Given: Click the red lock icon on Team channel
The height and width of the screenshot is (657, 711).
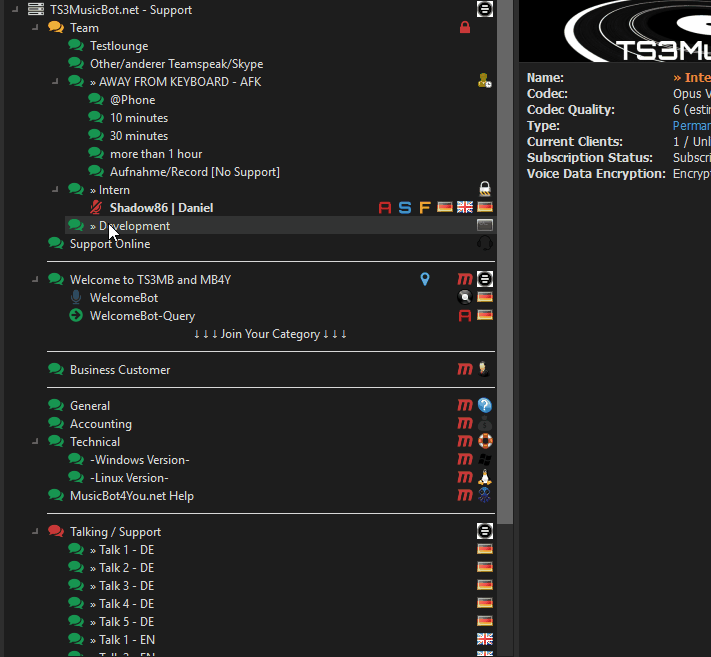Looking at the screenshot, I should coord(465,28).
